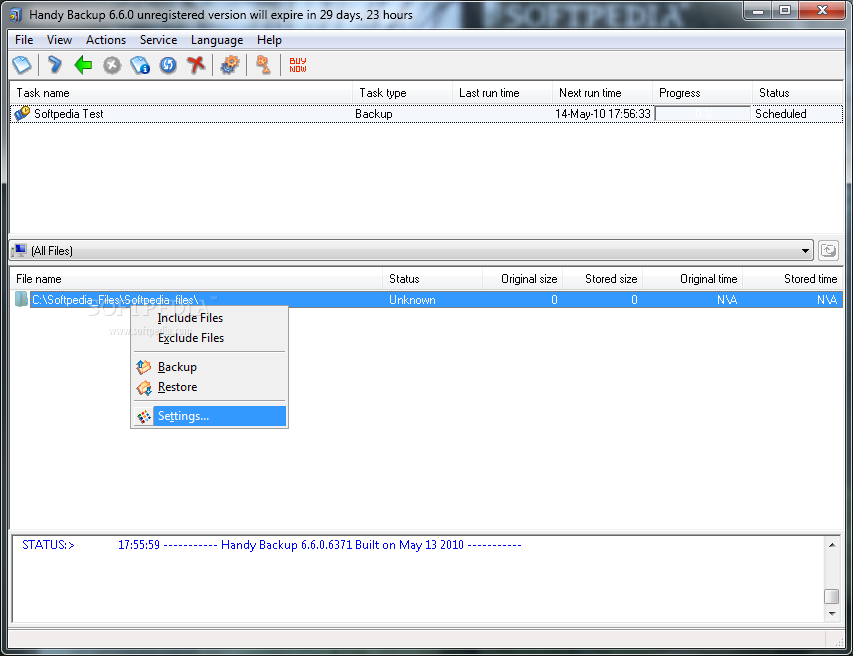Viewport: 853px width, 656px height.
Task: Click the Stored time column header
Action: click(x=793, y=279)
